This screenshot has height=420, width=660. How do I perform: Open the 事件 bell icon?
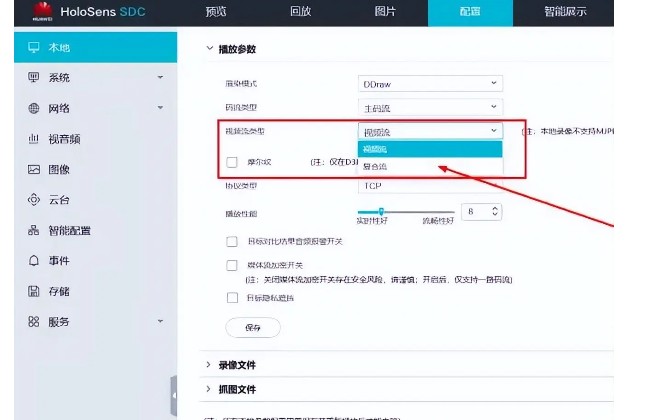tap(34, 261)
